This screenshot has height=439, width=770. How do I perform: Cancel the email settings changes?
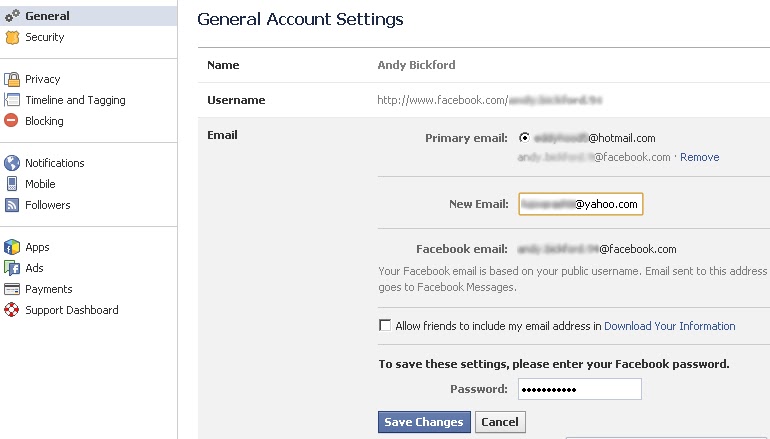point(500,422)
